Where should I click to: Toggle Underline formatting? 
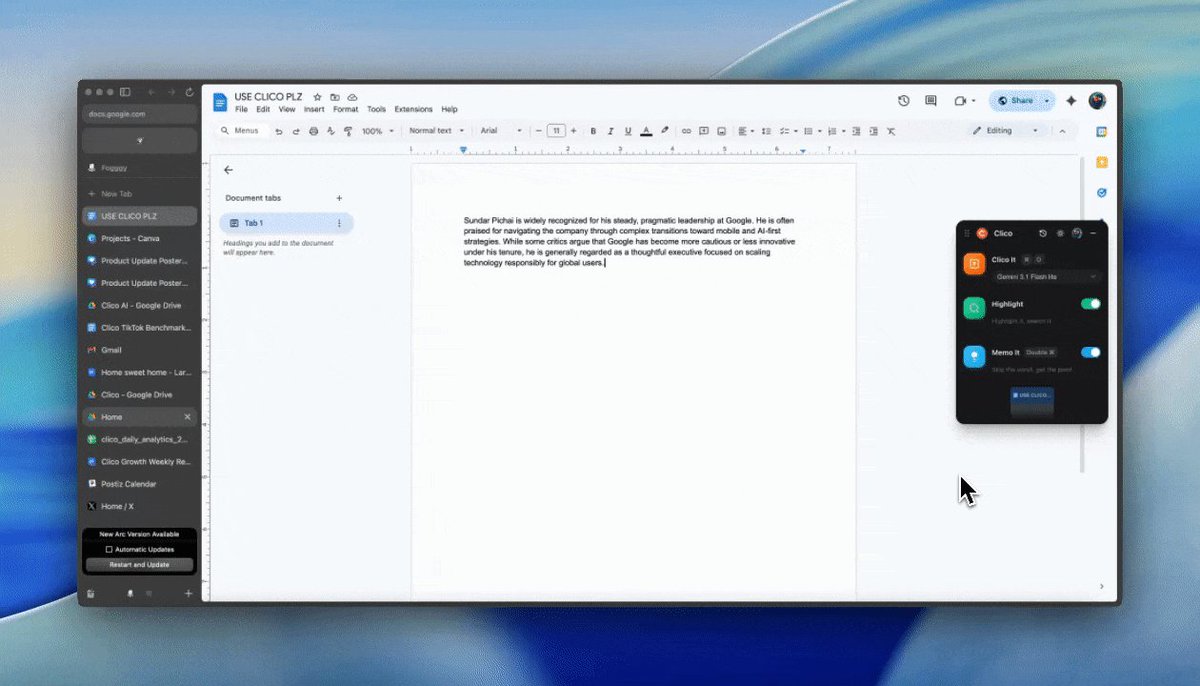[x=628, y=131]
